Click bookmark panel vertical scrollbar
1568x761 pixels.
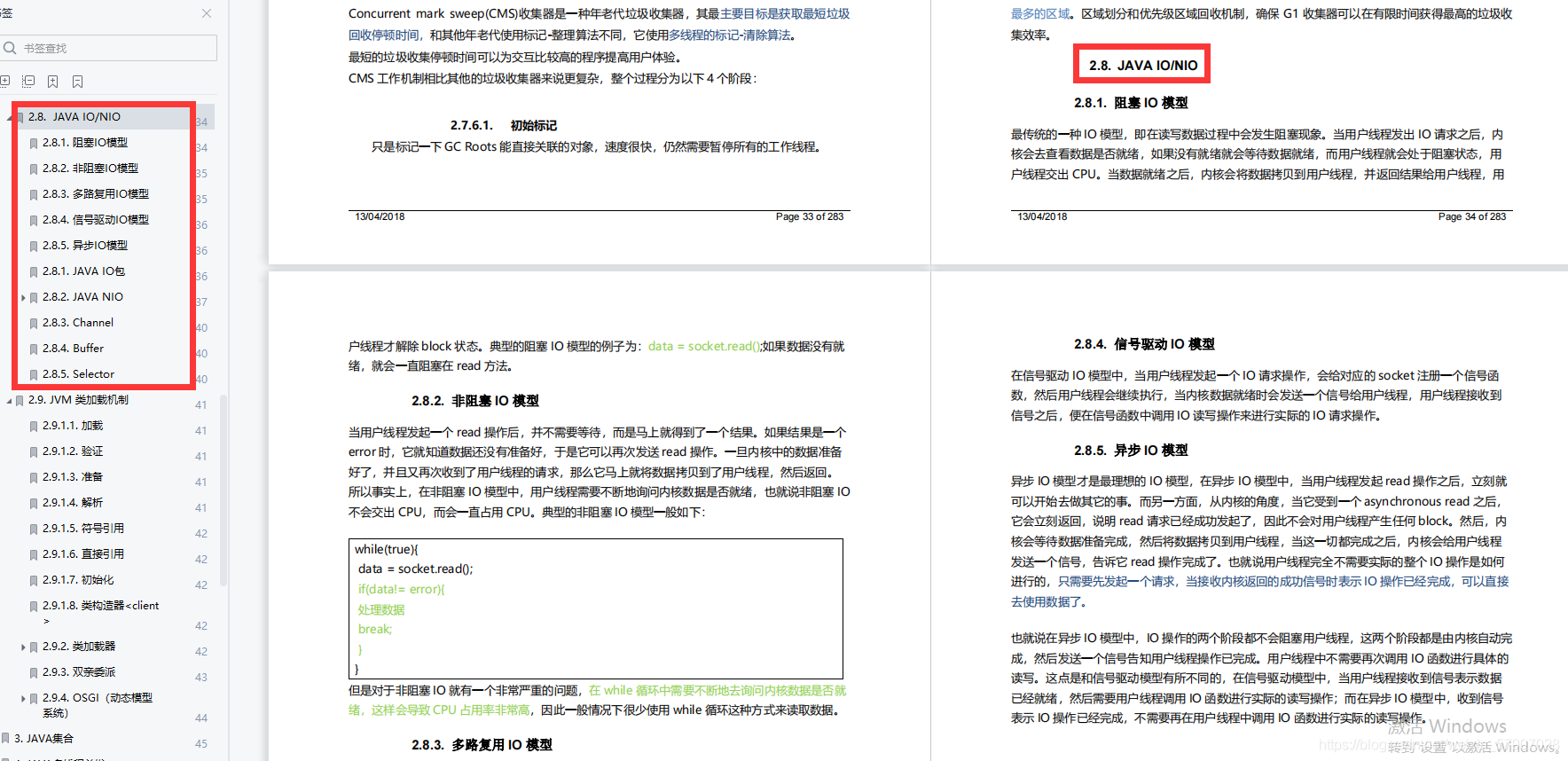pos(223,490)
